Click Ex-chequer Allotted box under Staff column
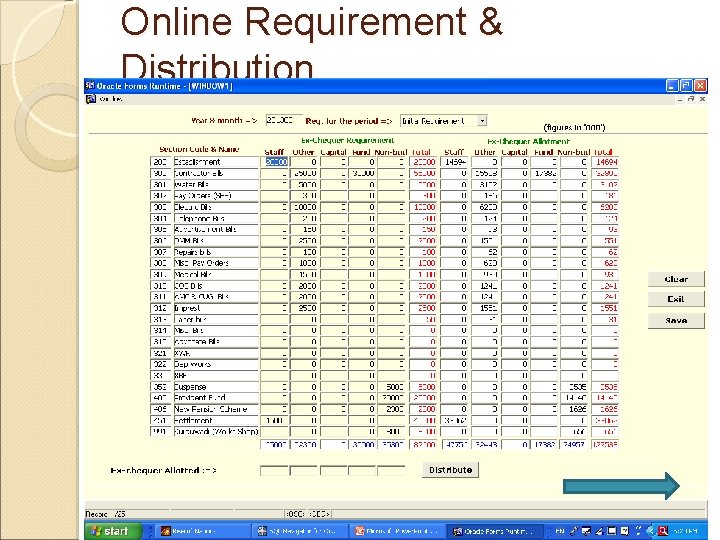Screen dimensions: 720x540 tap(274, 470)
